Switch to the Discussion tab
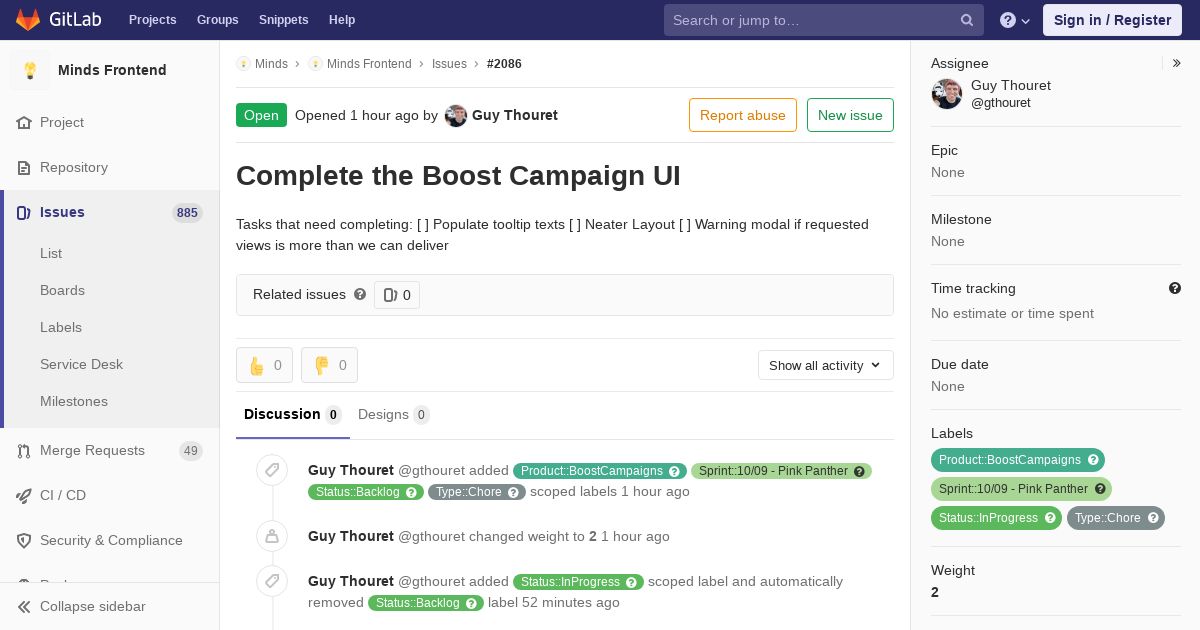This screenshot has width=1200, height=630. [293, 414]
